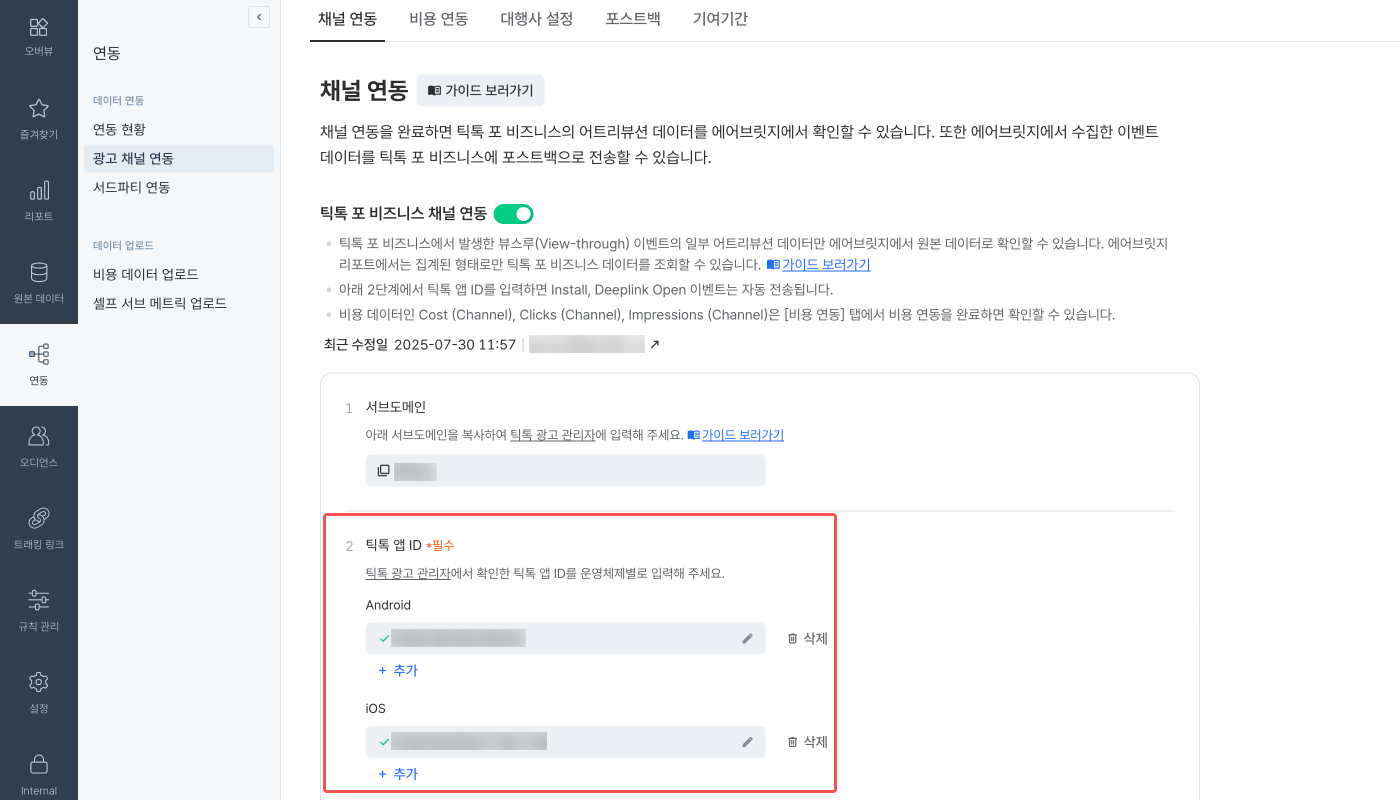Open the 리포트 bar chart icon

tap(38, 190)
